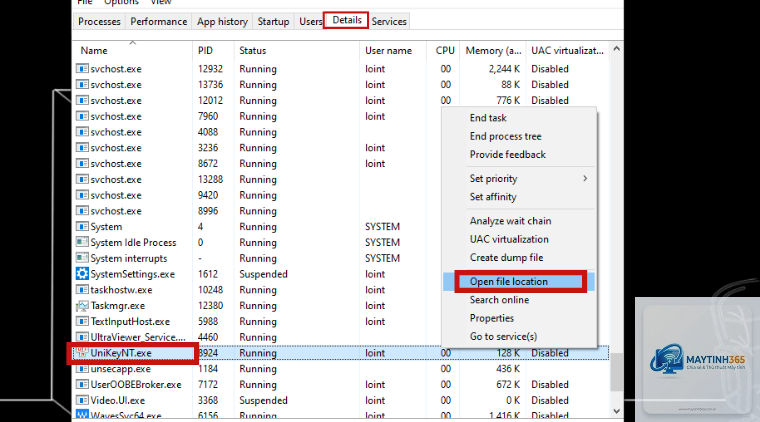The width and height of the screenshot is (760, 422).
Task: Click the icon of svchost.exe PID 4088
Action: click(x=82, y=132)
